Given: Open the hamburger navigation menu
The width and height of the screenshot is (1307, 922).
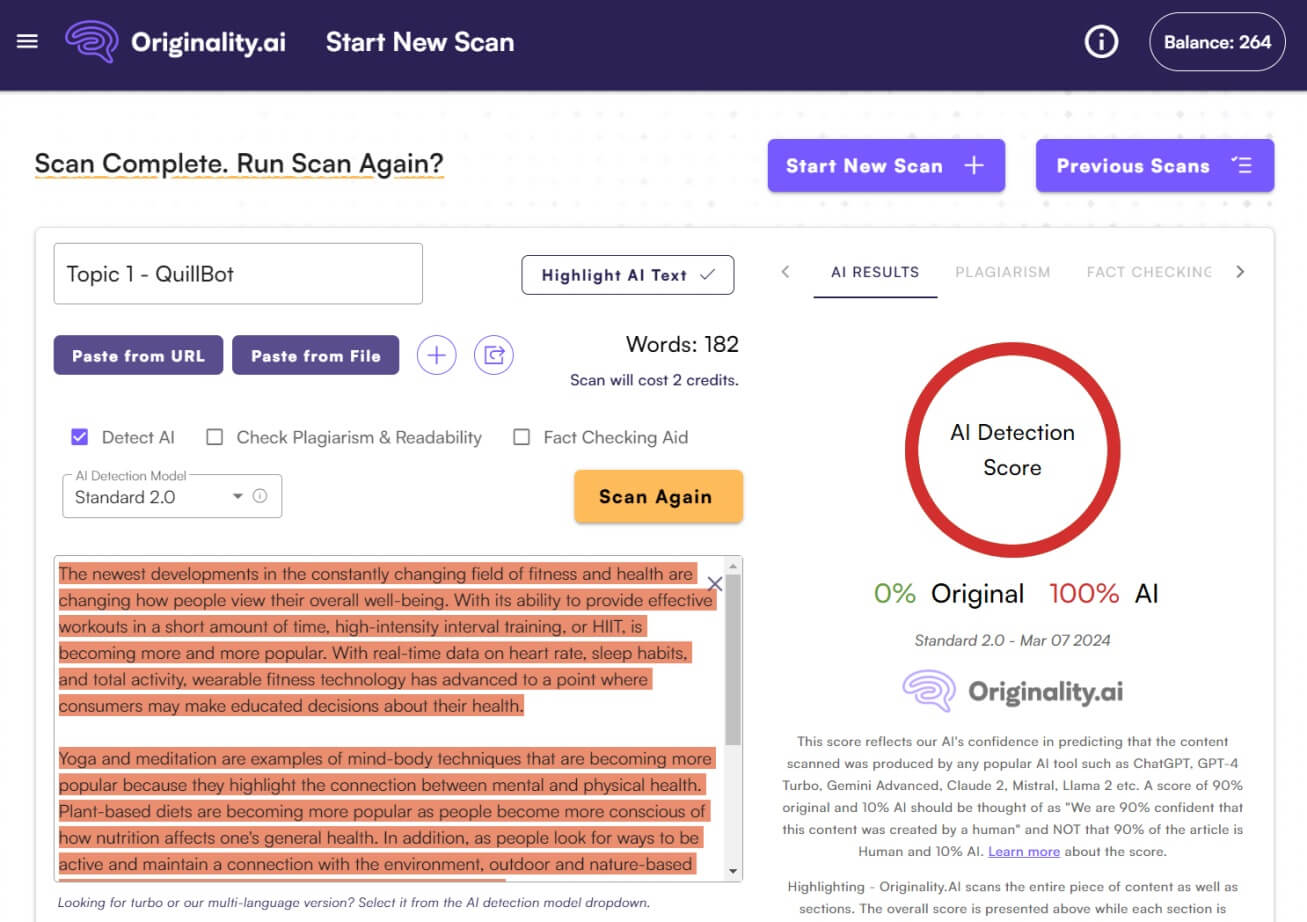Looking at the screenshot, I should pyautogui.click(x=28, y=42).
